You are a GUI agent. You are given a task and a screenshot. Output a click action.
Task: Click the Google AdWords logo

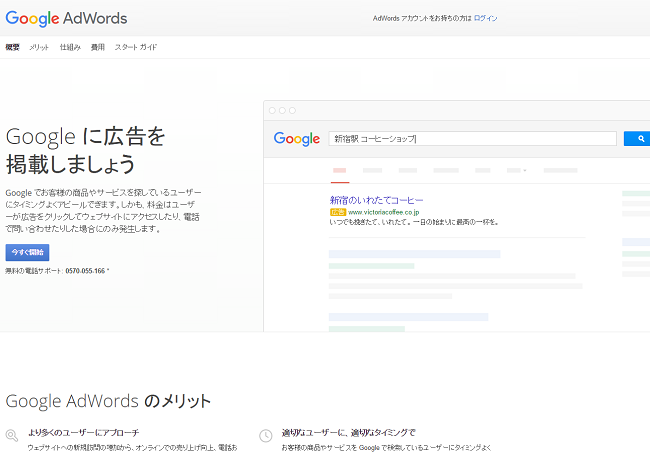tap(66, 18)
